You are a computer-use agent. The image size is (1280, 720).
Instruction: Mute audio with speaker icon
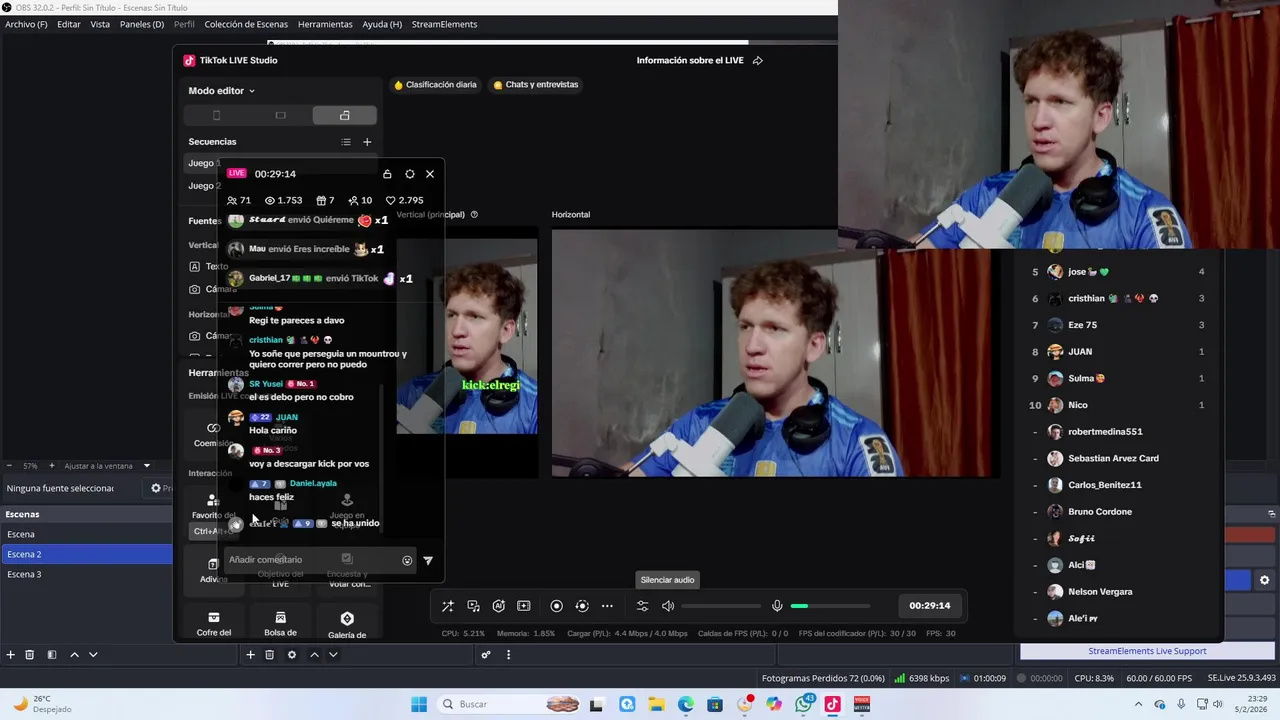668,606
